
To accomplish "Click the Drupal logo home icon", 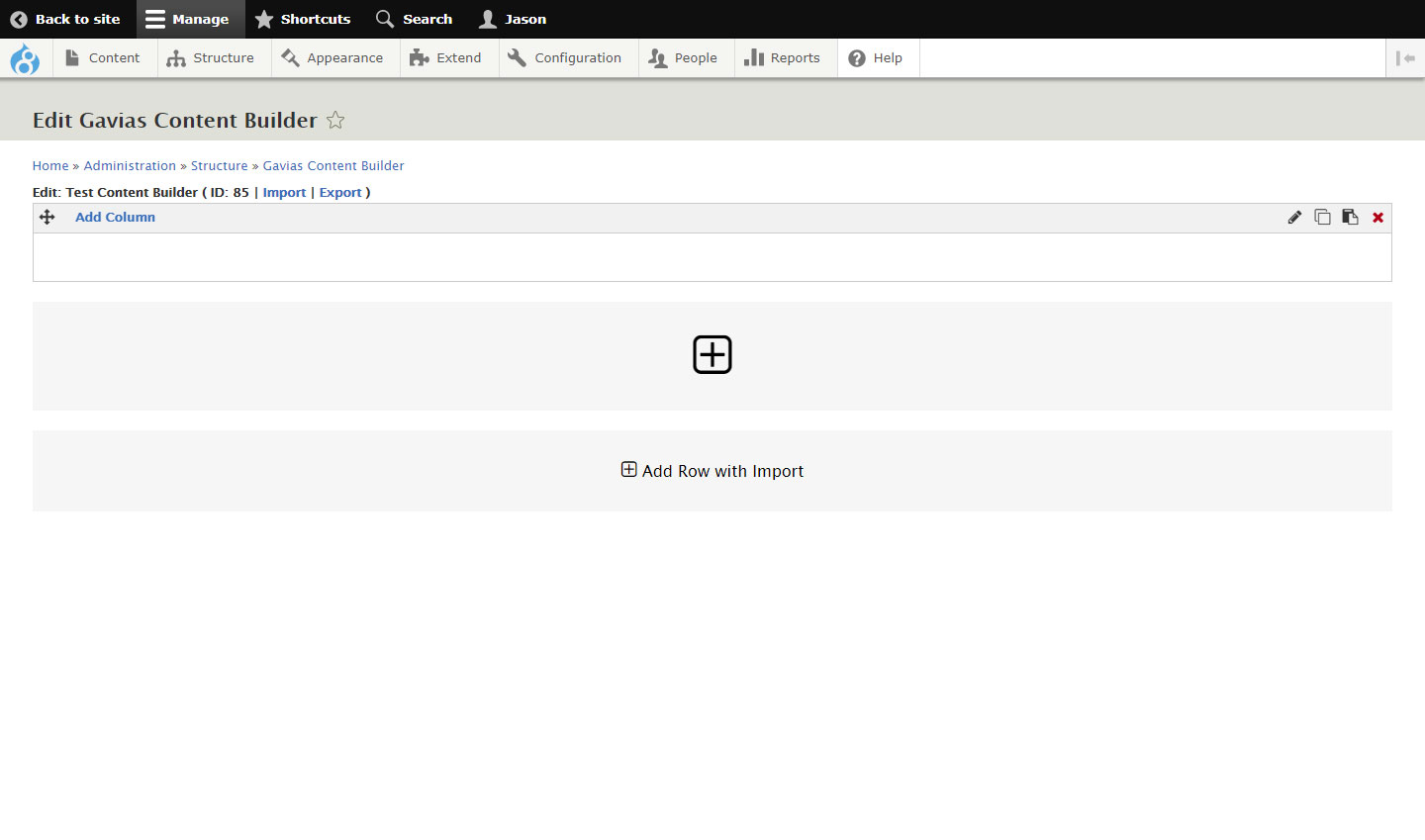I will click(25, 58).
